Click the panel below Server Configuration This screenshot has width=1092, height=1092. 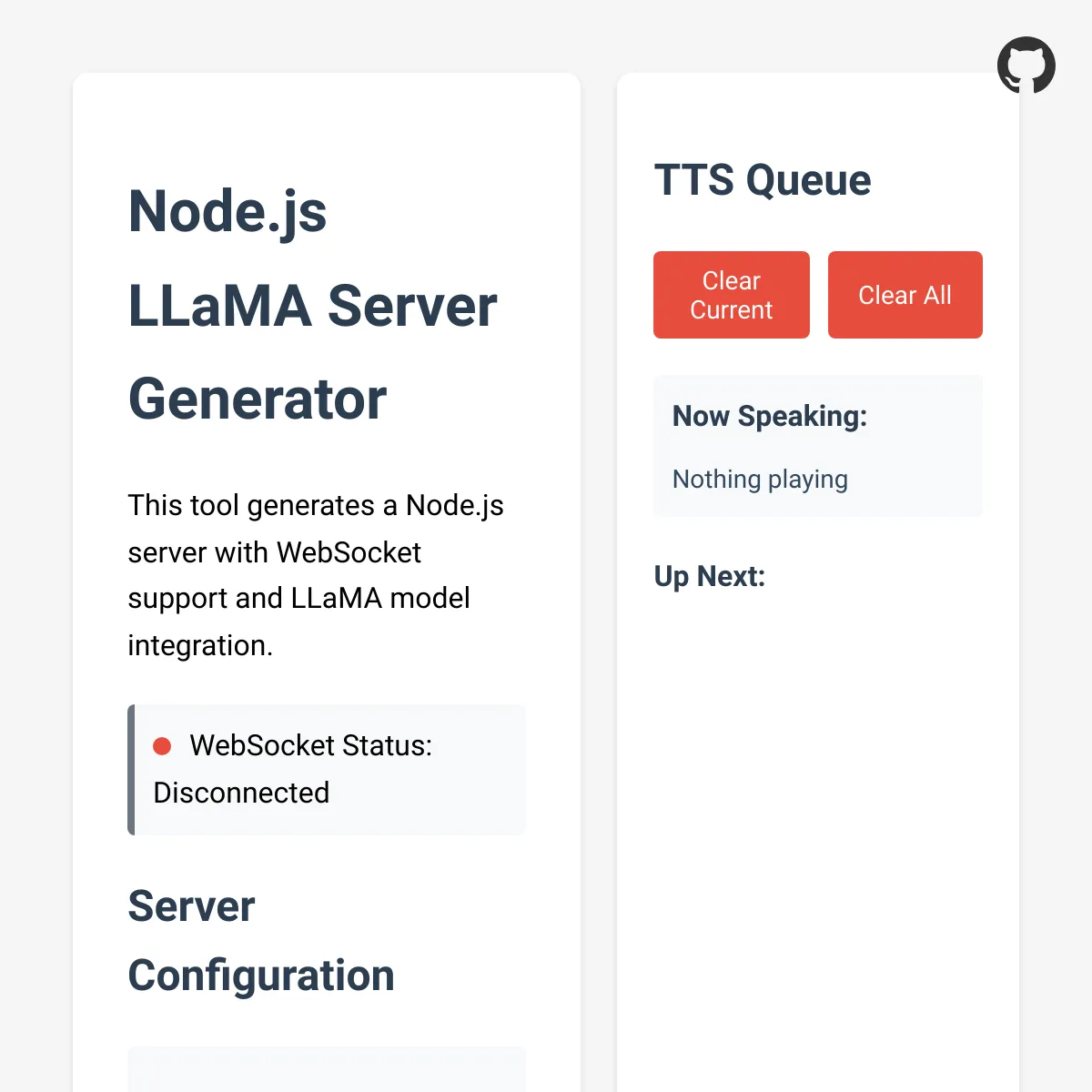tap(327, 1069)
